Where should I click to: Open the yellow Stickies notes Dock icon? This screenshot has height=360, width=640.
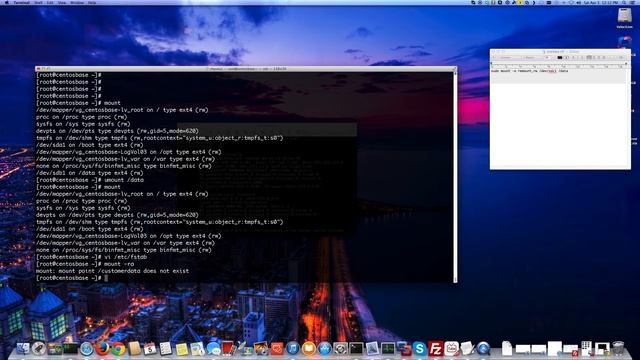pos(182,349)
